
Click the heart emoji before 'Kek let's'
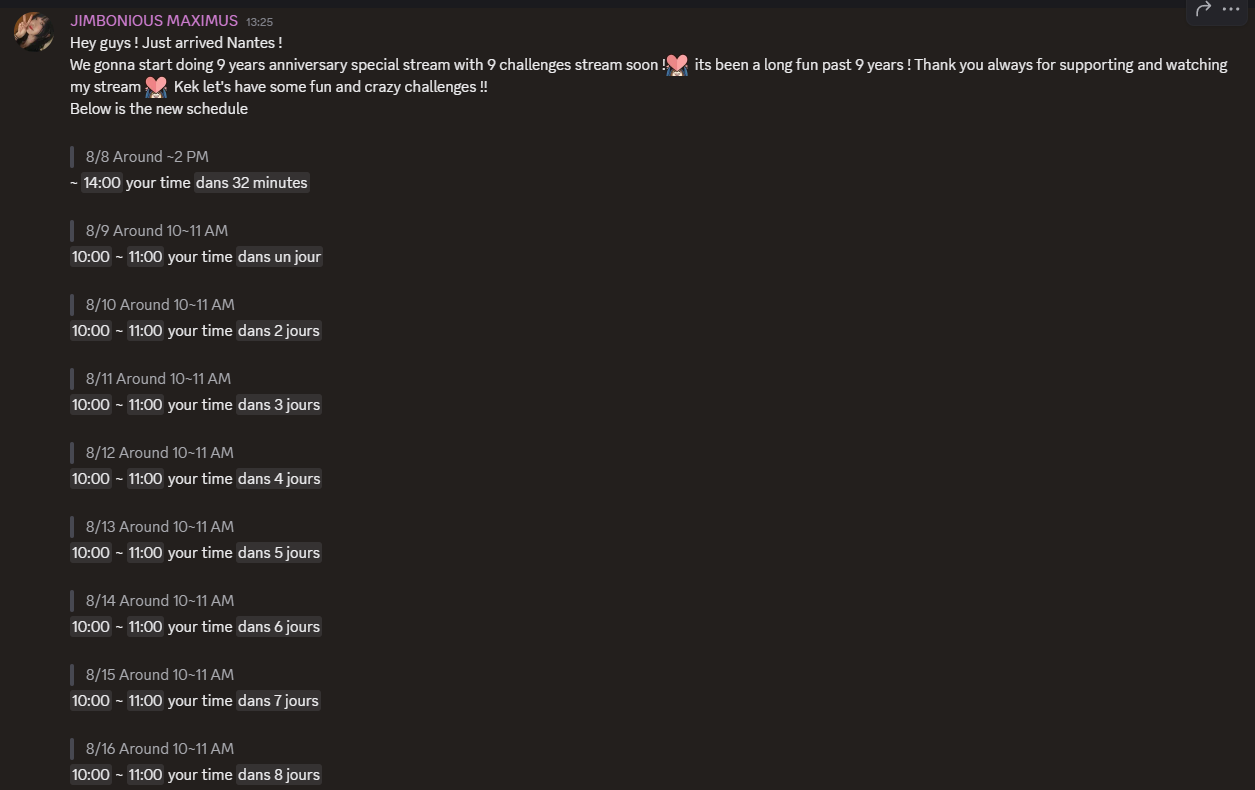coord(156,87)
